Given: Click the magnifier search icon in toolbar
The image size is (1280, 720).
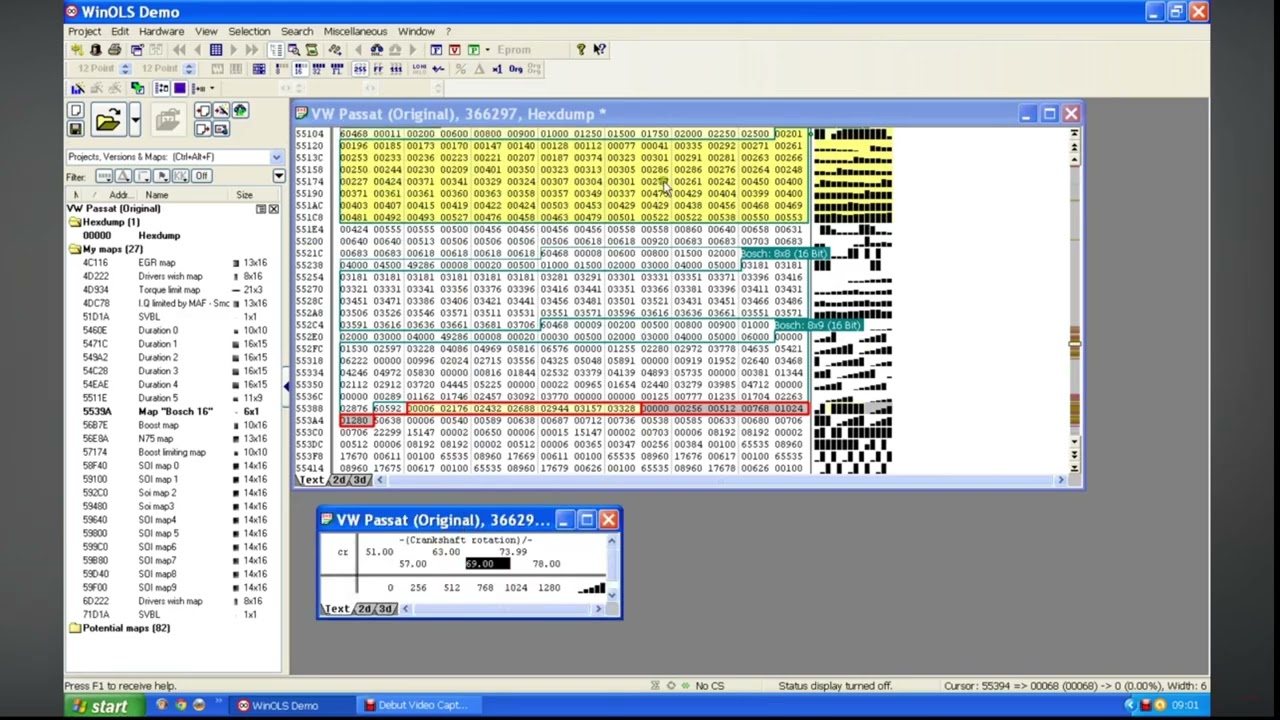Looking at the screenshot, I should (294, 49).
